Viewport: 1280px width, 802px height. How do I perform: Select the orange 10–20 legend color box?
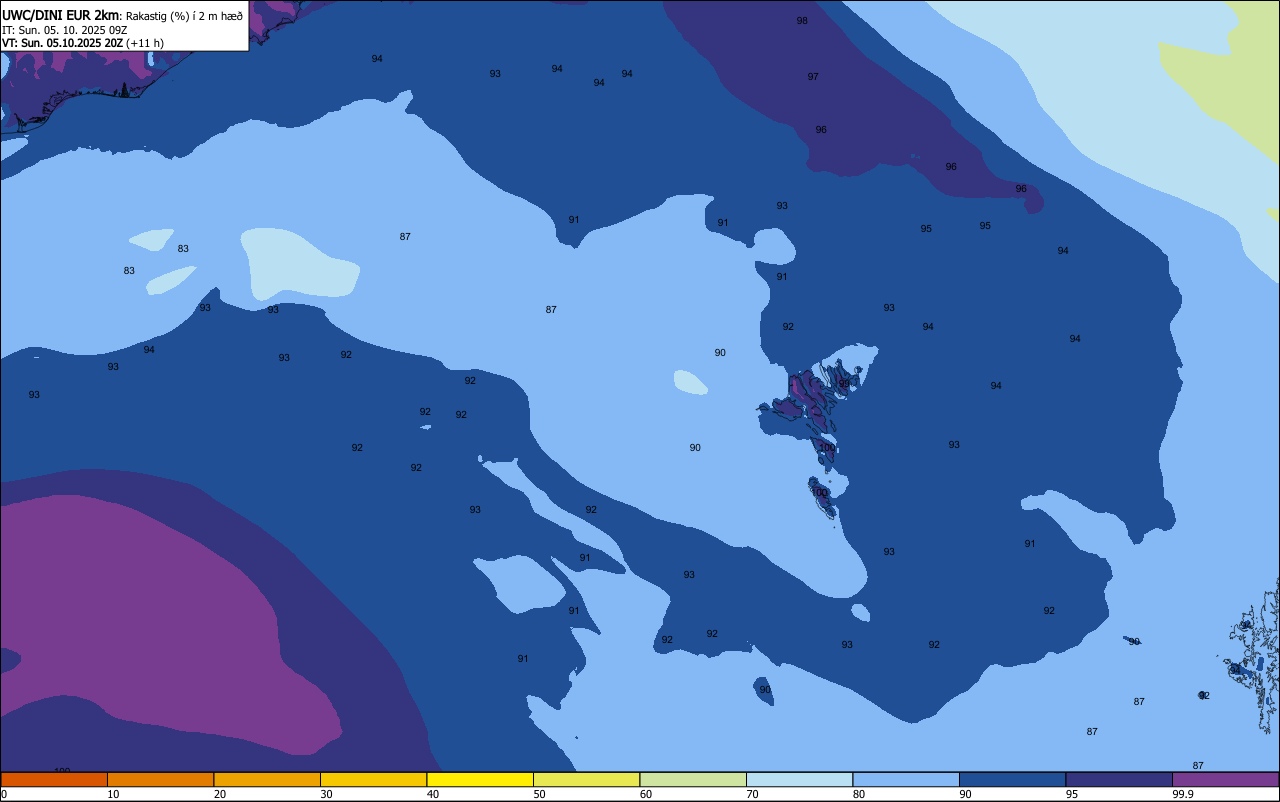pos(160,779)
